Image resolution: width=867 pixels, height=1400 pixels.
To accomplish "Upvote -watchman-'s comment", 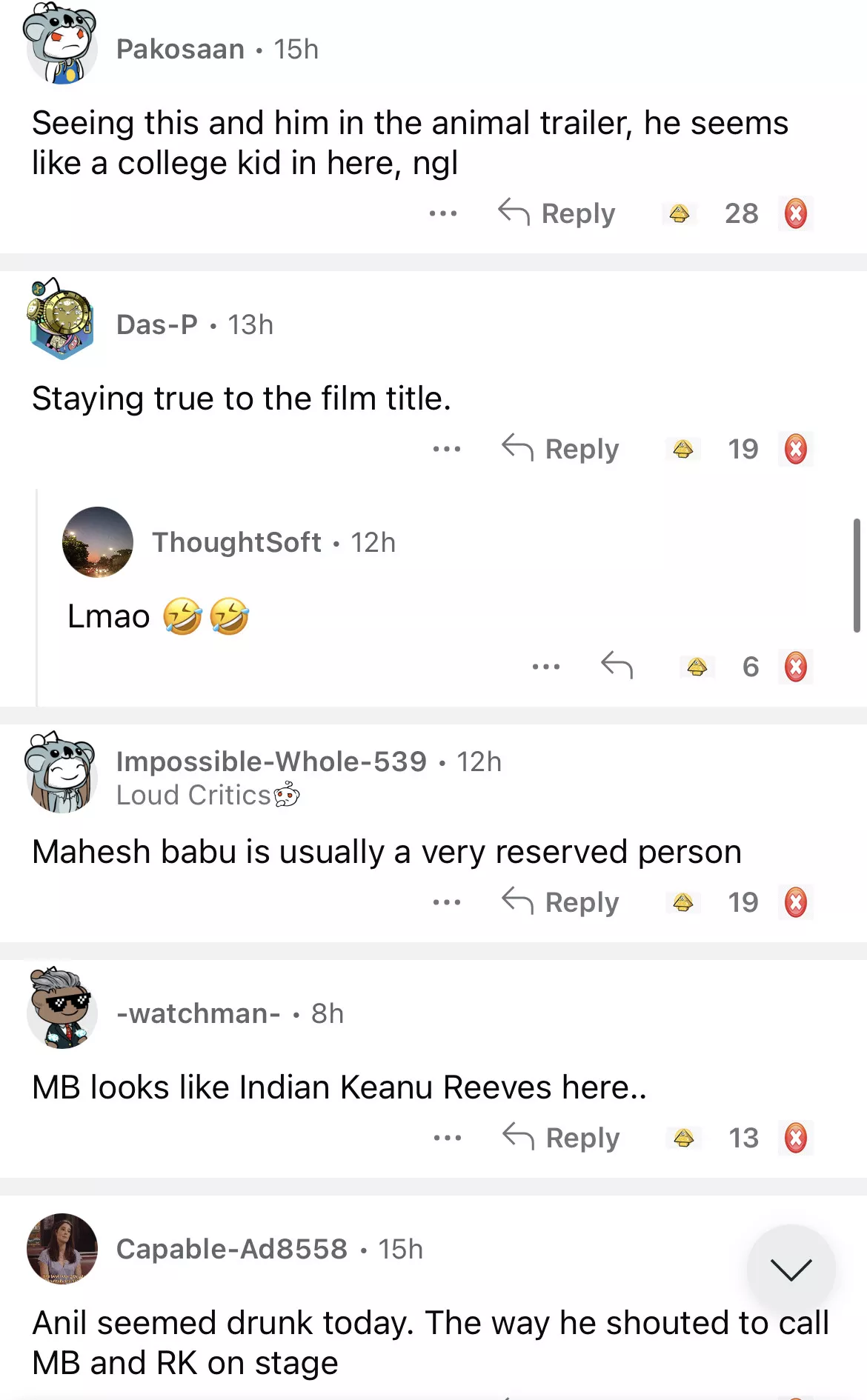I will [684, 1138].
